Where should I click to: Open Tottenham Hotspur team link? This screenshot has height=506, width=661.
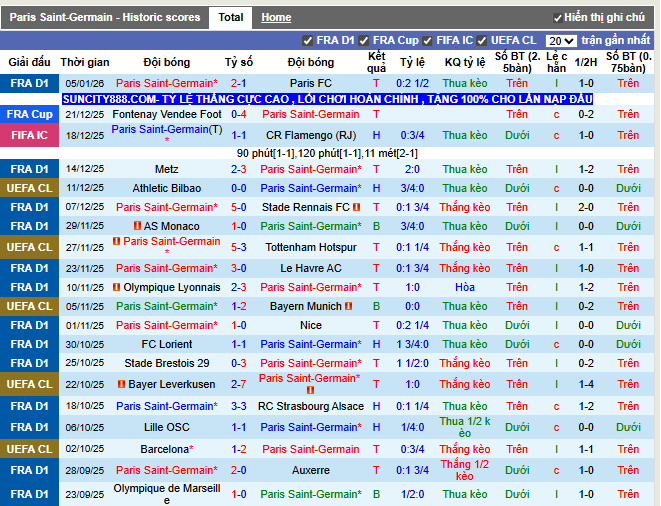pos(311,247)
